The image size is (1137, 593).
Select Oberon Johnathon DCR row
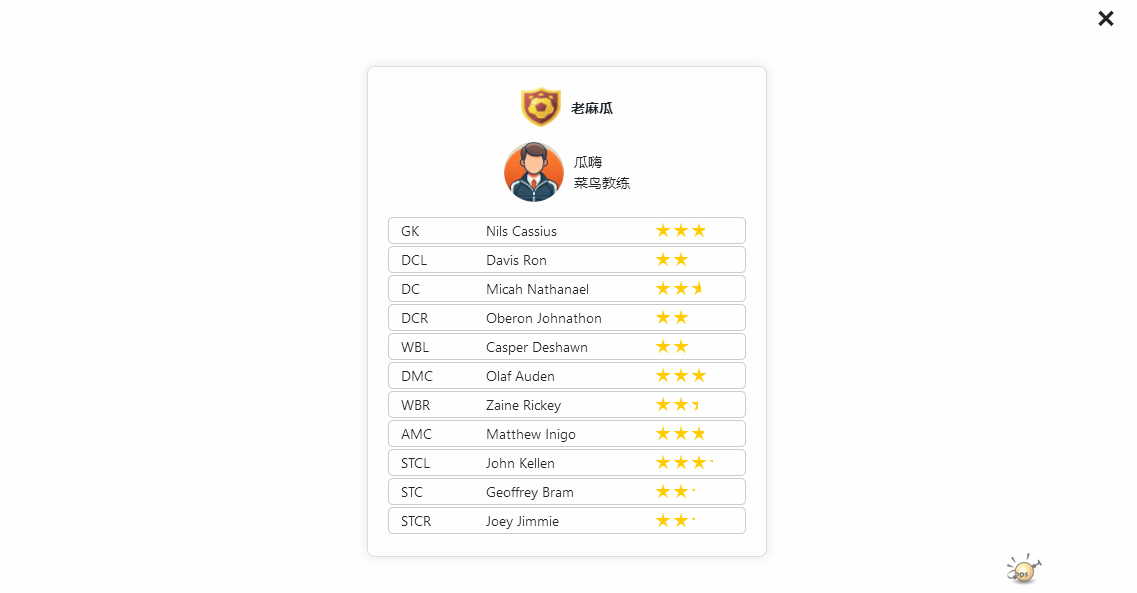(567, 318)
